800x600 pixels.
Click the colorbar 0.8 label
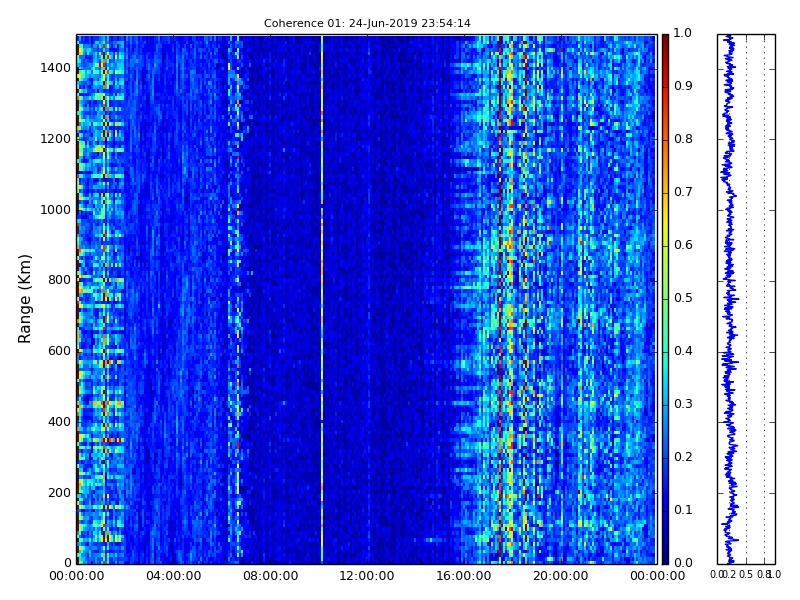[683, 139]
